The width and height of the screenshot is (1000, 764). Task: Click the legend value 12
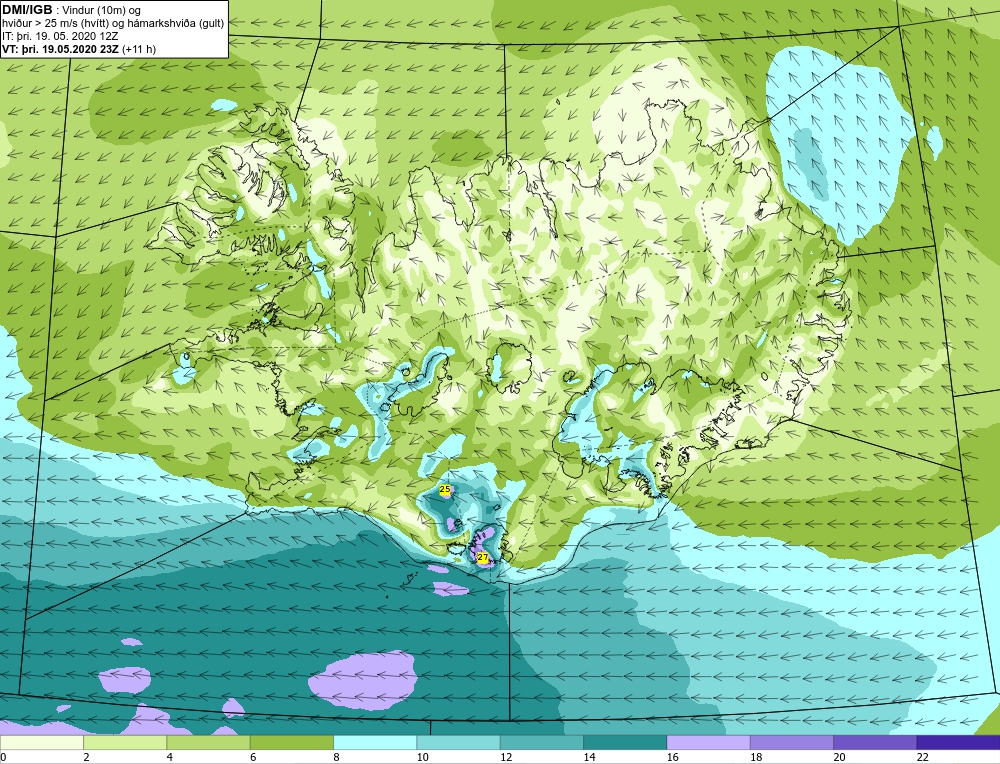[x=506, y=757]
